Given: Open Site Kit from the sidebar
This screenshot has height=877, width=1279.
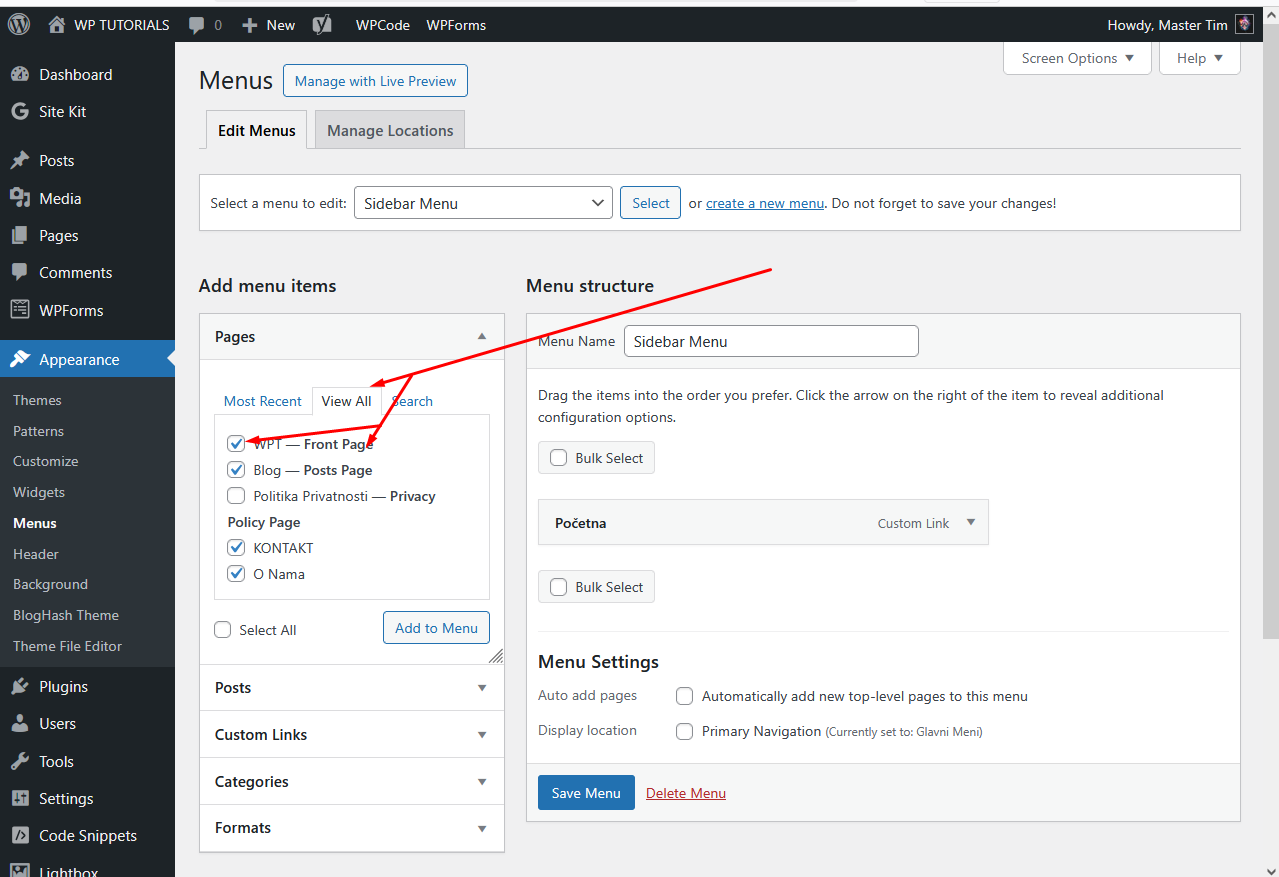Looking at the screenshot, I should 62,112.
